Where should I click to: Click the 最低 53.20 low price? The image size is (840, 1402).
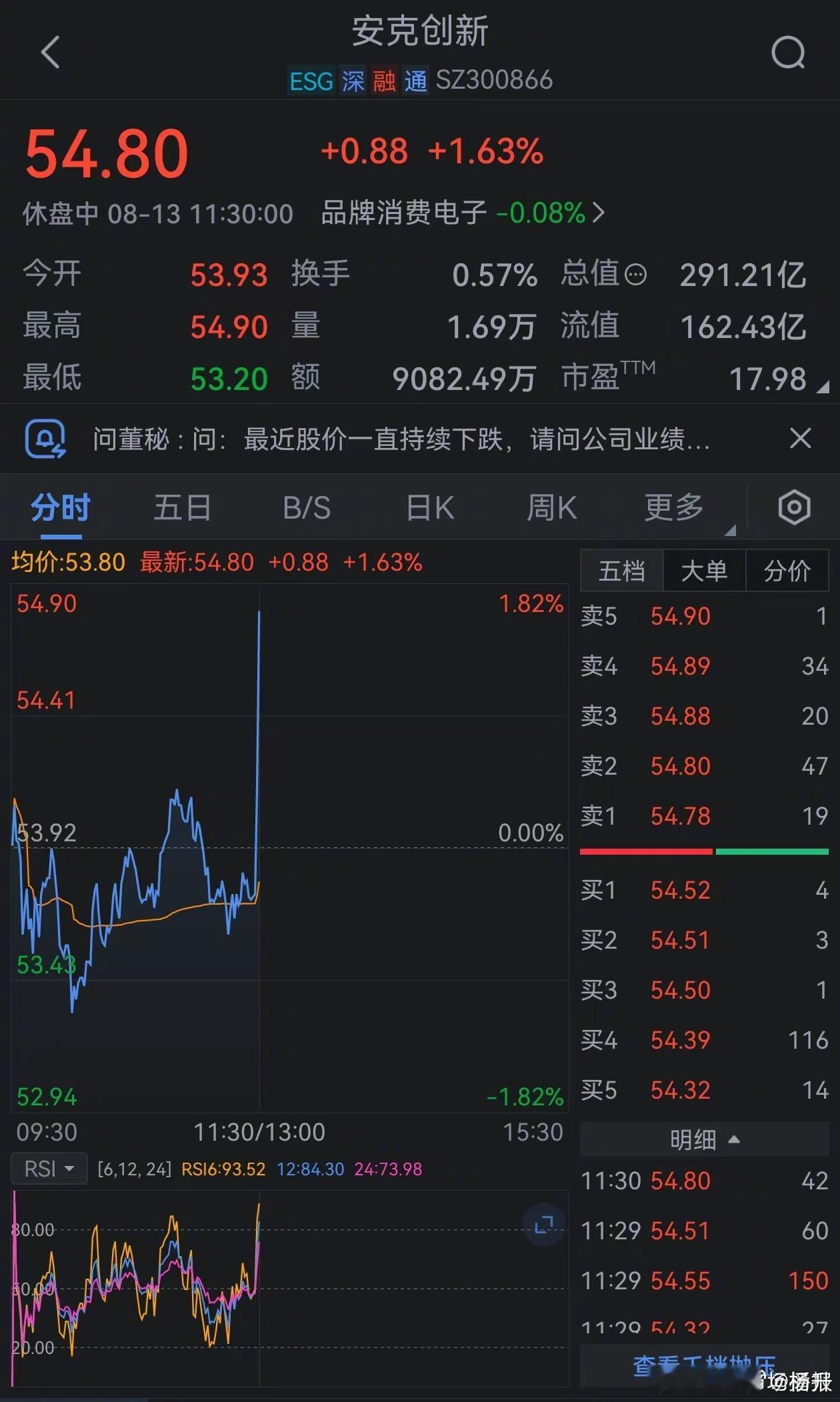[x=229, y=379]
